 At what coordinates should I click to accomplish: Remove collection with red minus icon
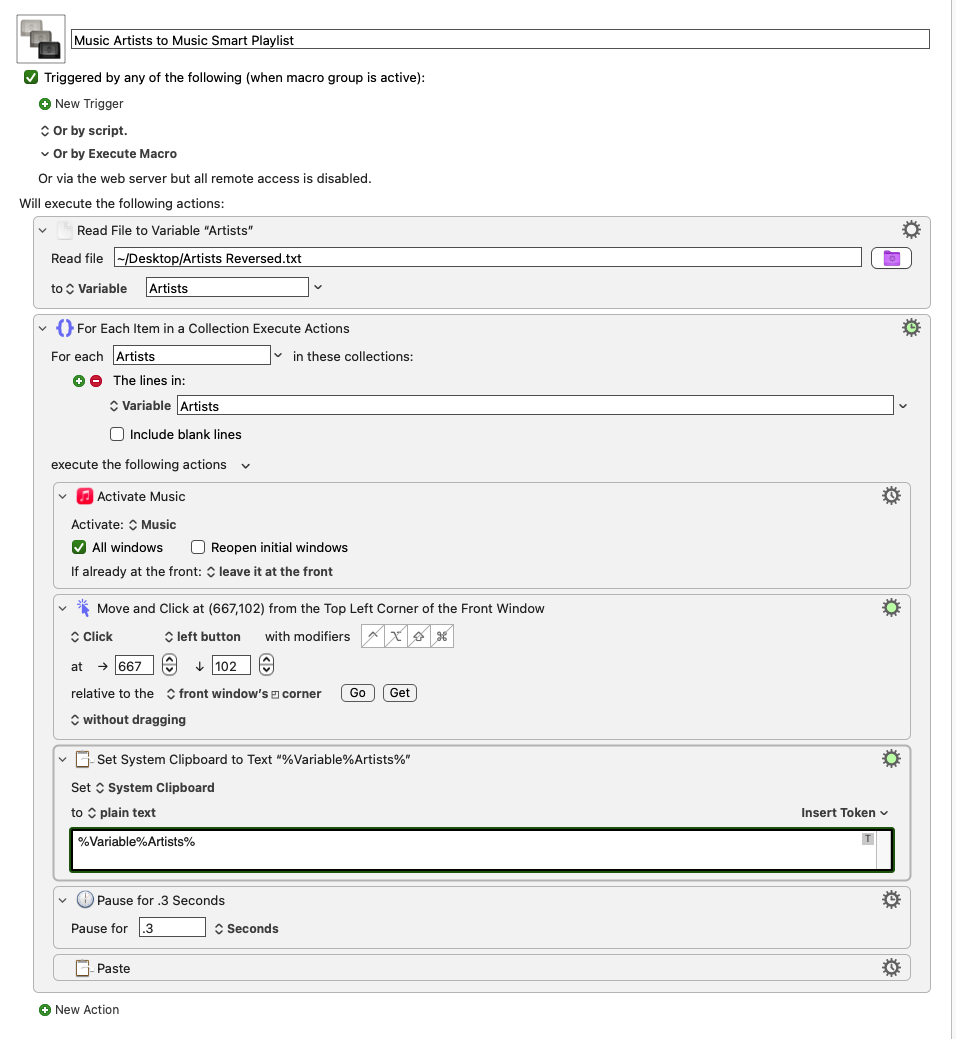pyautogui.click(x=96, y=381)
